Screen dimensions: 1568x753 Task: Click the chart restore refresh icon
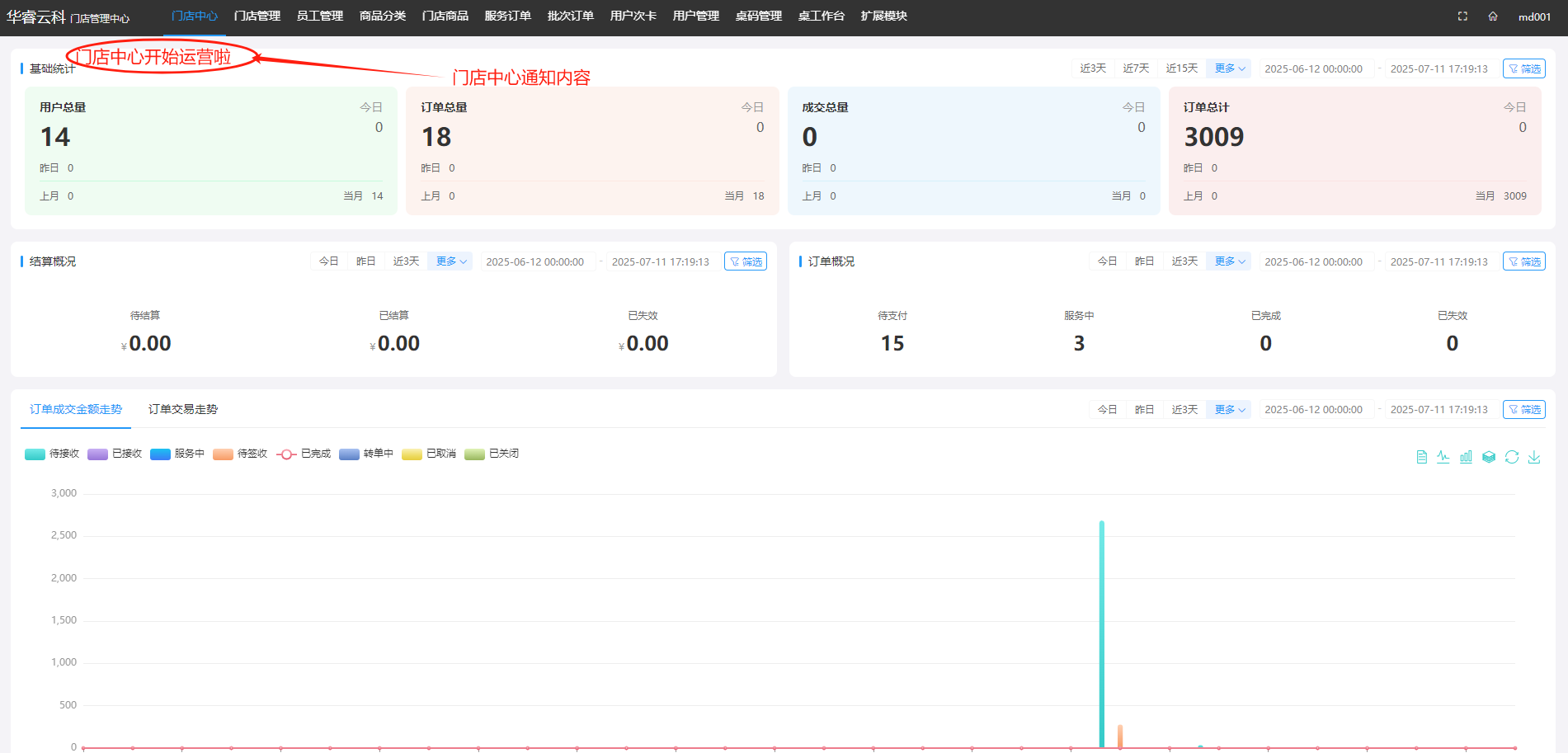(1512, 457)
